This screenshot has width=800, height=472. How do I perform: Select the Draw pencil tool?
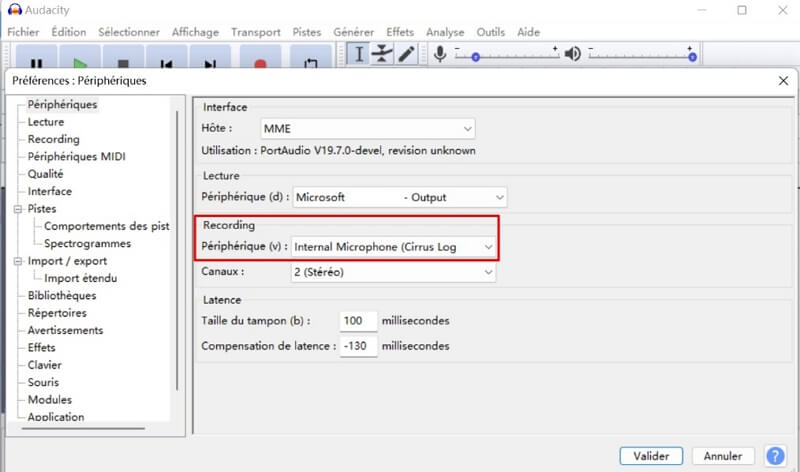tap(406, 54)
